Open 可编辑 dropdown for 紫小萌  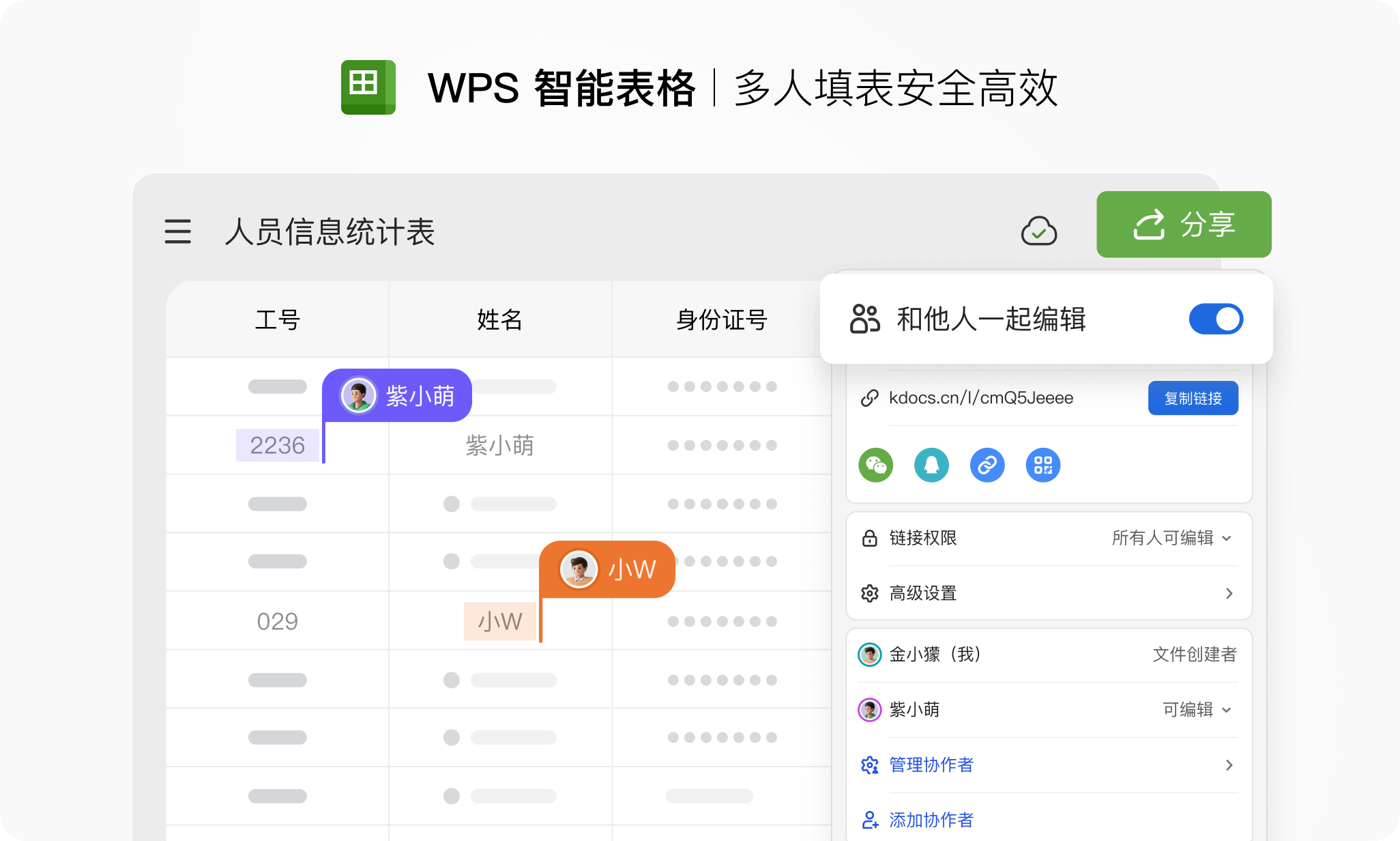1197,710
